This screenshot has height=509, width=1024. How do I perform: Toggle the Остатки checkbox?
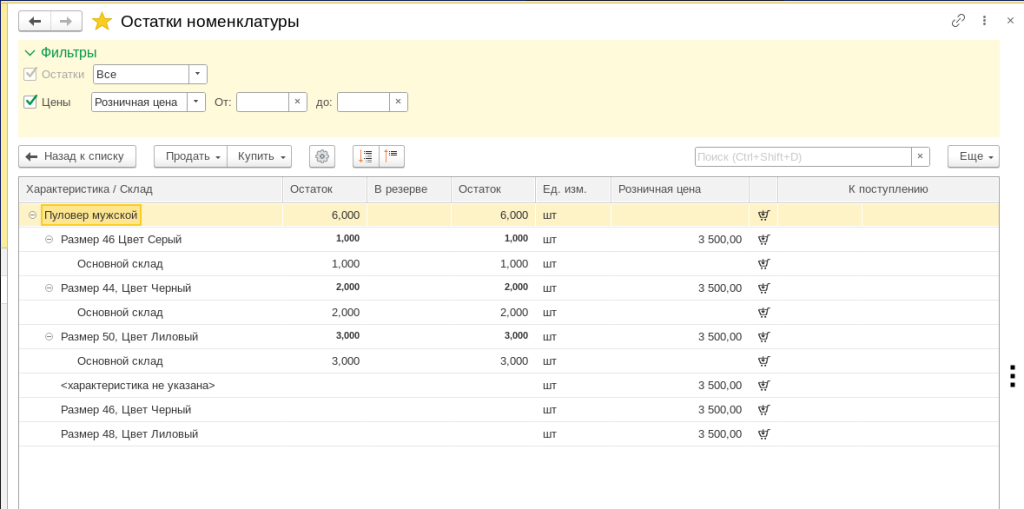click(x=30, y=74)
